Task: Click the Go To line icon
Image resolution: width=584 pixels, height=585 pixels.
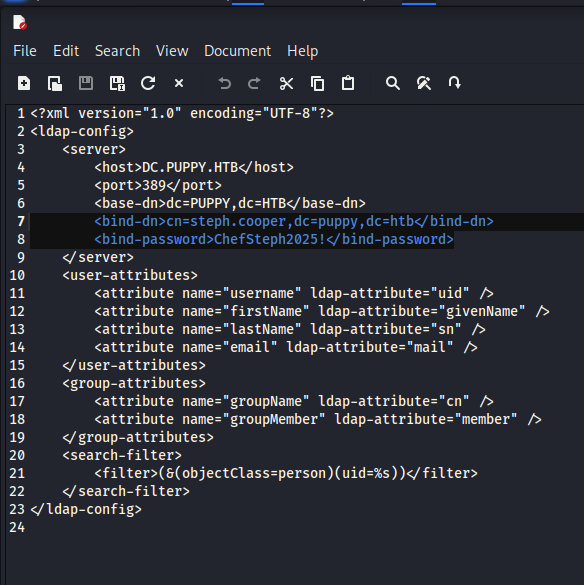Action: (455, 83)
